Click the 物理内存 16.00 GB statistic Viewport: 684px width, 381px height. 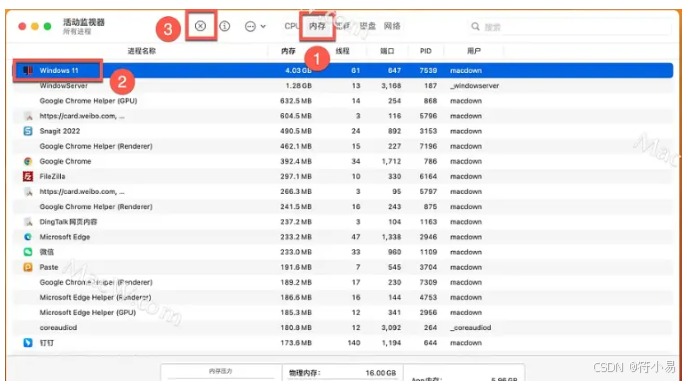[342, 373]
